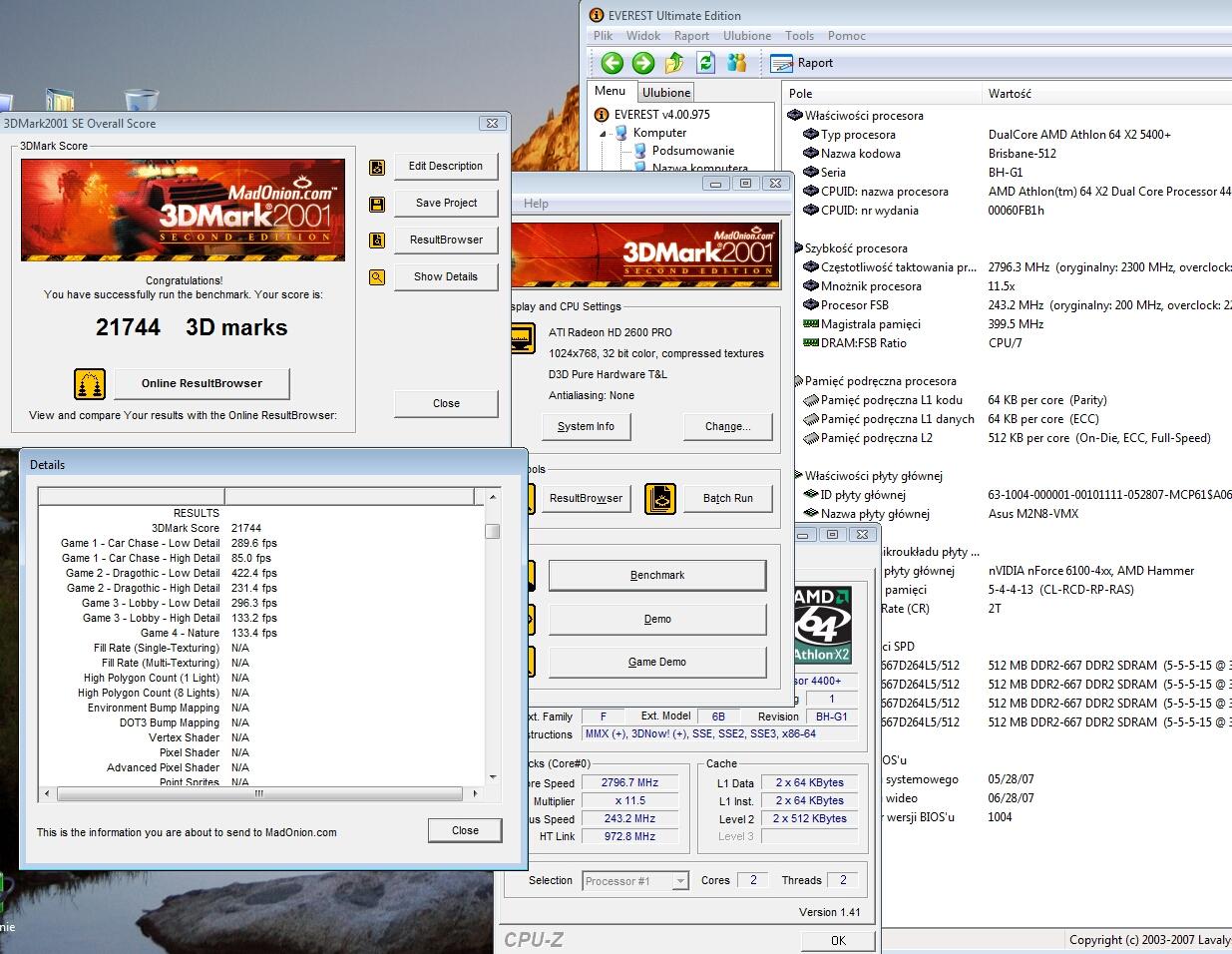
Task: Click the Game Demo button
Action: coord(657,663)
